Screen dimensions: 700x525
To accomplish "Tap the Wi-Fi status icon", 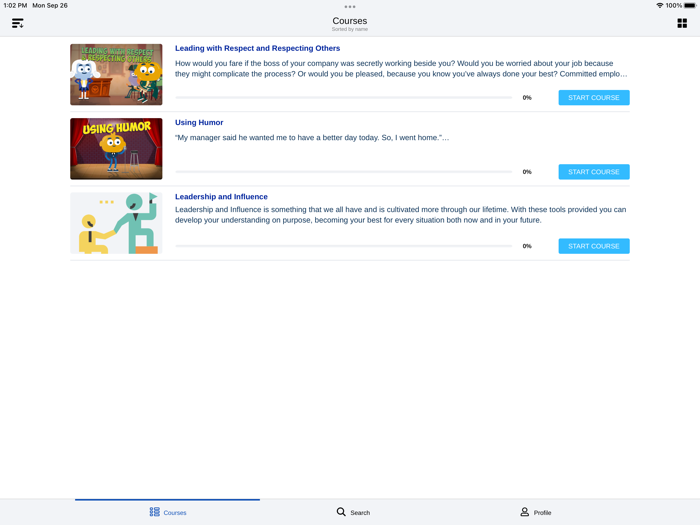I will pos(659,5).
